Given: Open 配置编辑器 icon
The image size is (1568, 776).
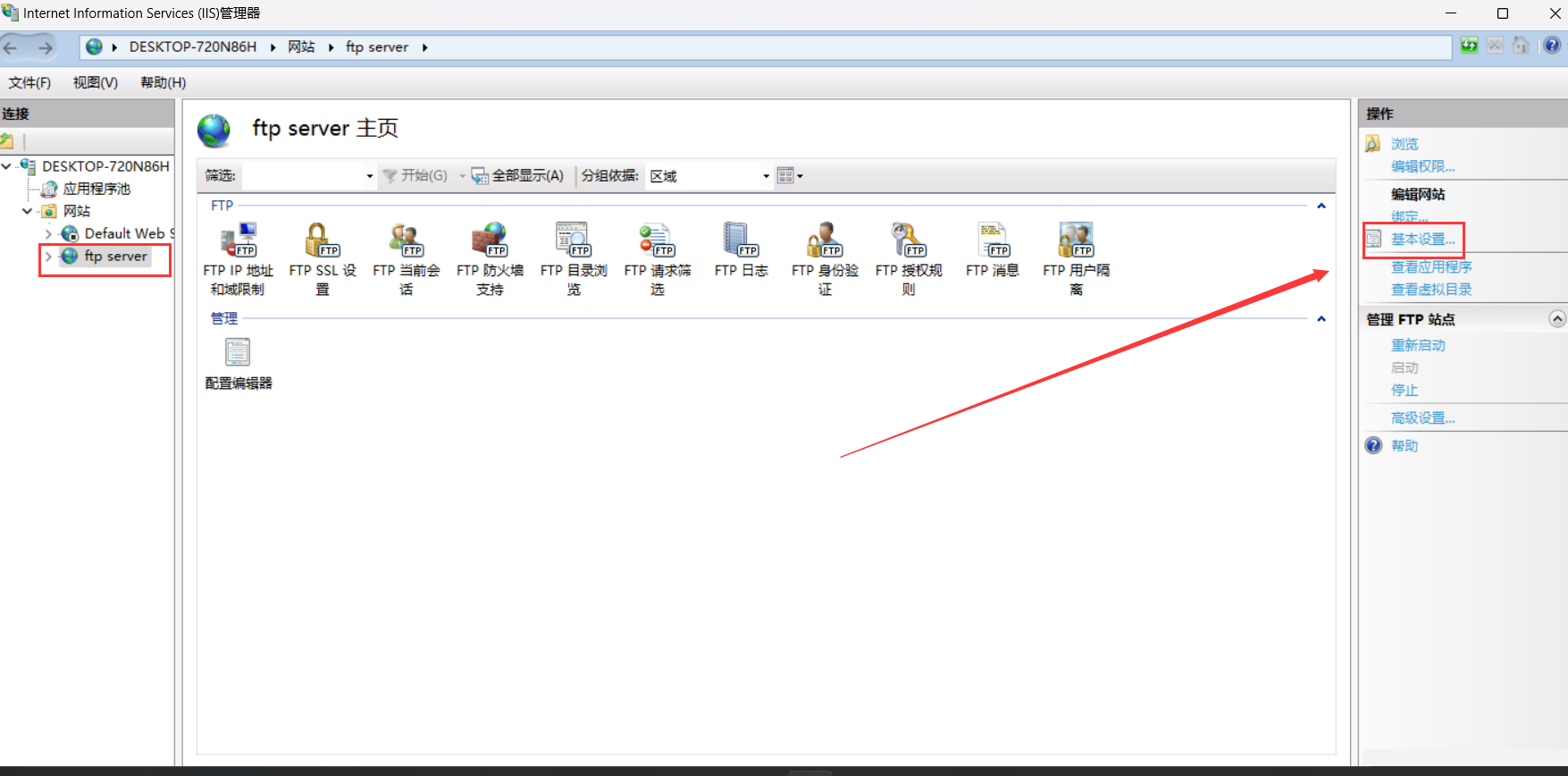Looking at the screenshot, I should pyautogui.click(x=238, y=364).
